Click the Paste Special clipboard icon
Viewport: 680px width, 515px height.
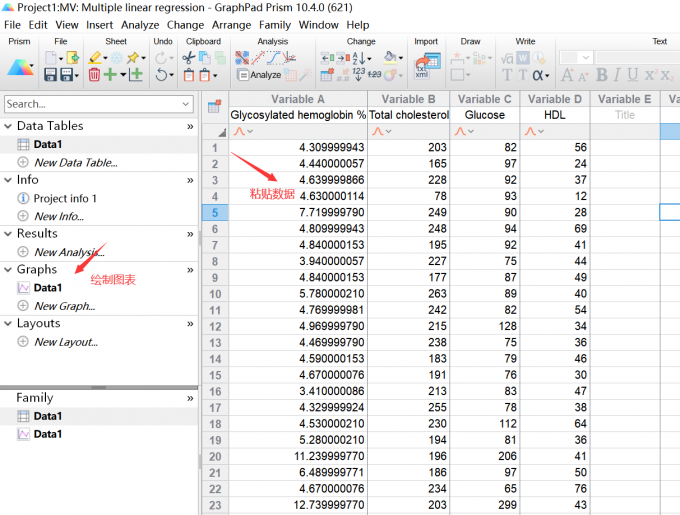[205, 75]
